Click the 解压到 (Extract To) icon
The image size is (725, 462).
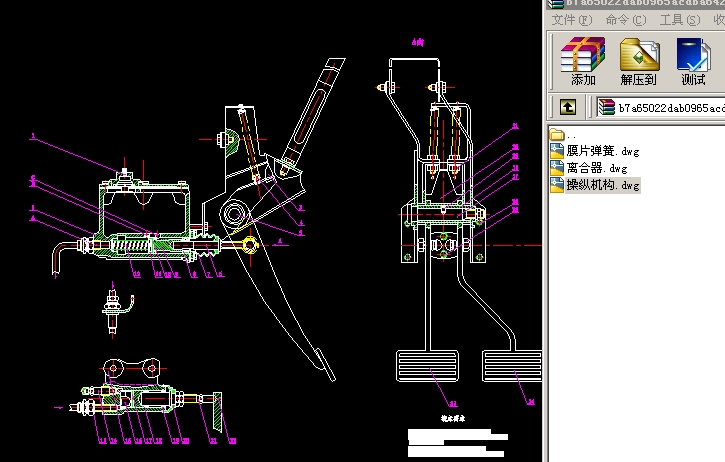[x=638, y=61]
